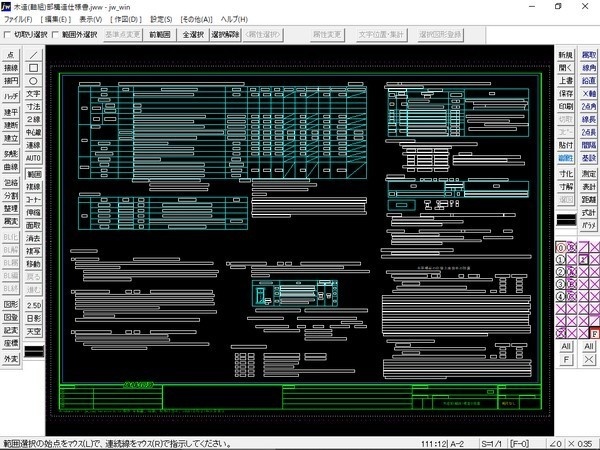Toggle layer 1 in the layer panel
Image resolution: width=600 pixels, height=450 pixels.
click(x=560, y=260)
